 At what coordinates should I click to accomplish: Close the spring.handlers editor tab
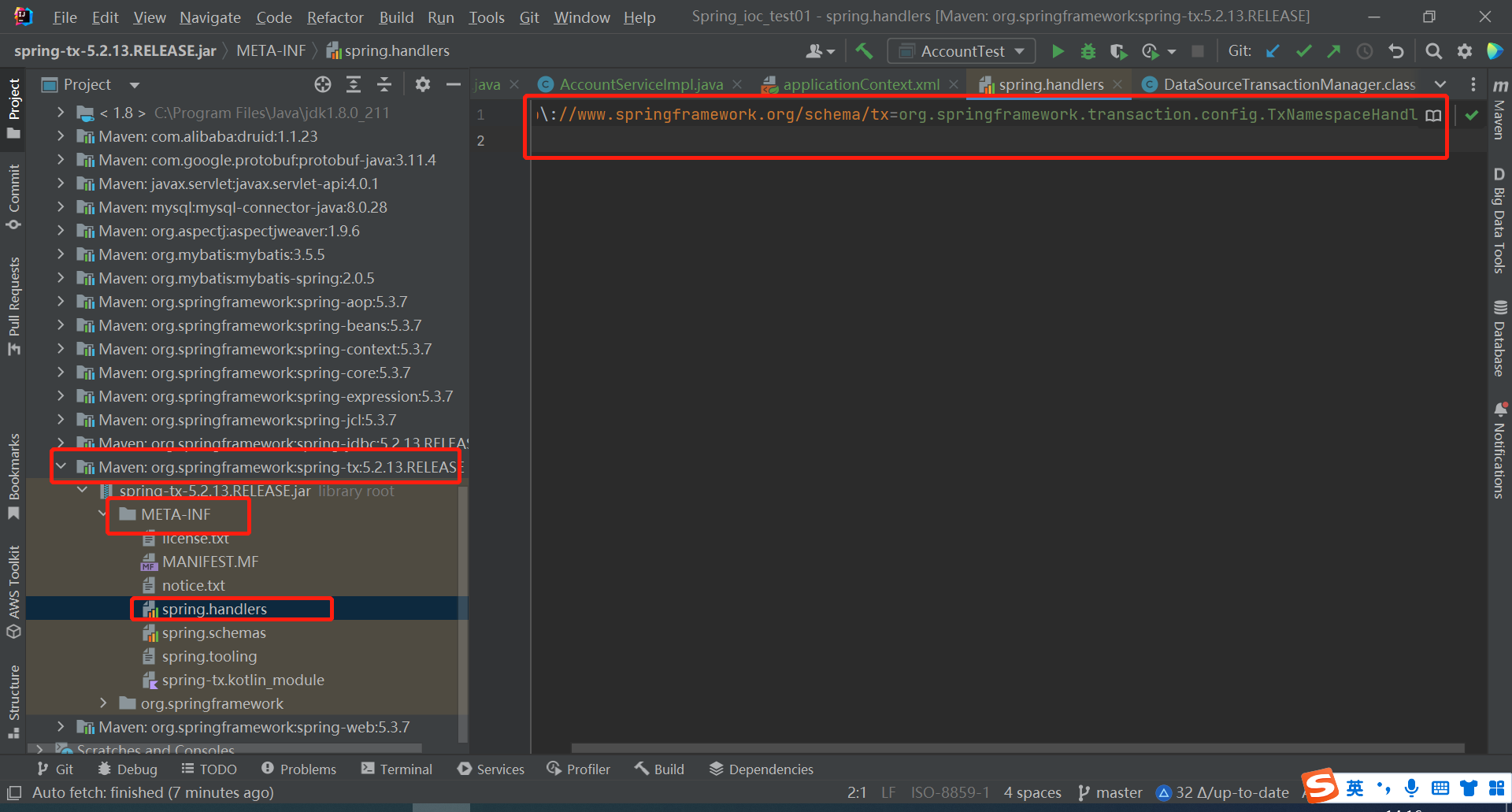[x=1117, y=84]
